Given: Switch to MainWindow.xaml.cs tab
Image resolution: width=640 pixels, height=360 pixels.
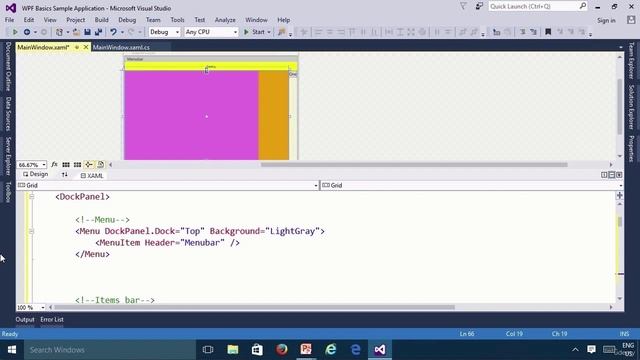Looking at the screenshot, I should (121, 47).
